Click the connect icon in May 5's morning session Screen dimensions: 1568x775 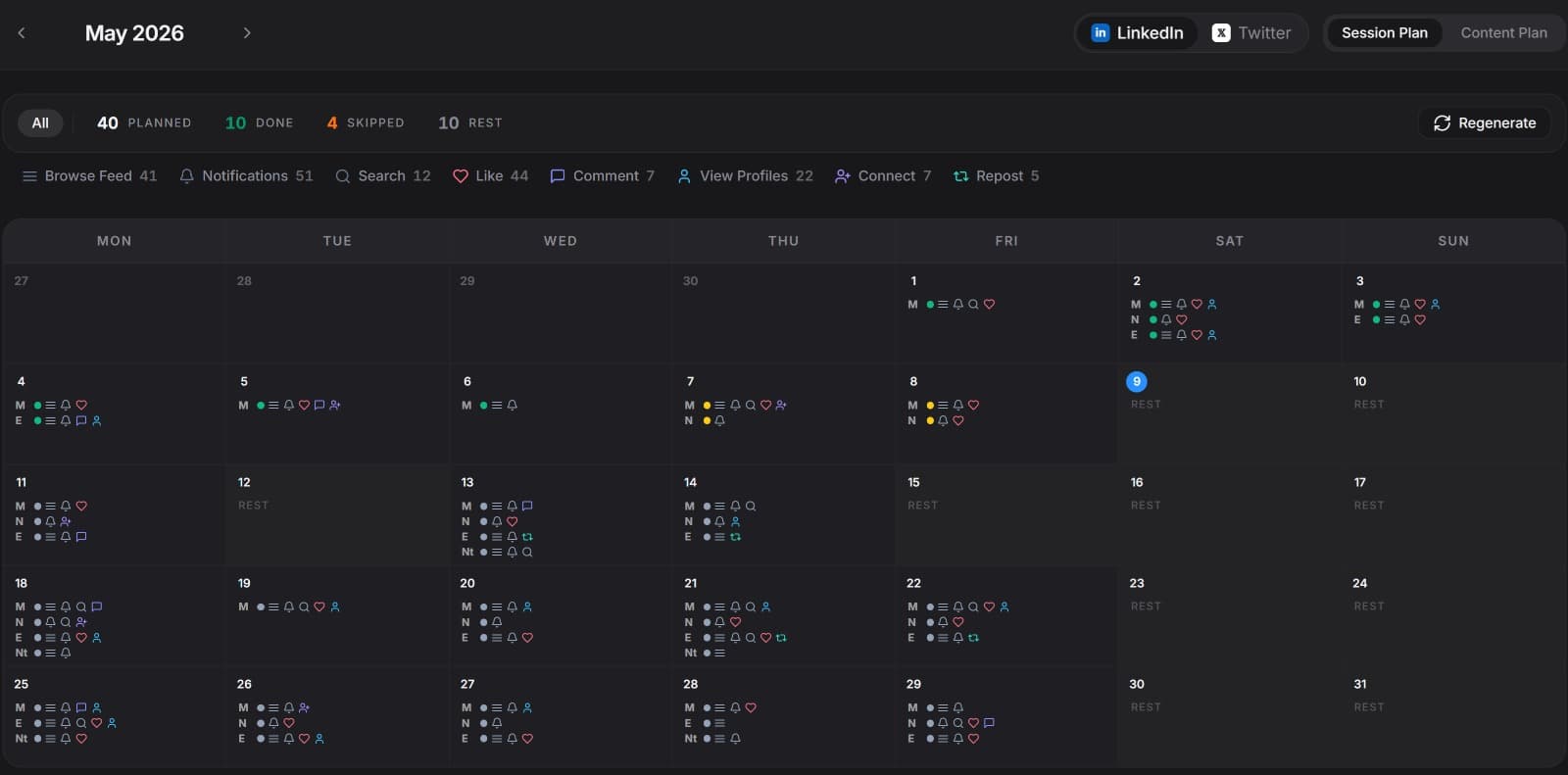tap(335, 406)
